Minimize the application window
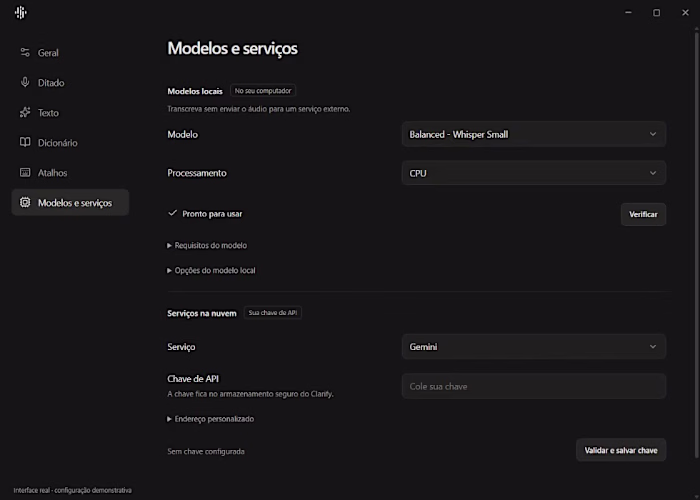 point(628,12)
